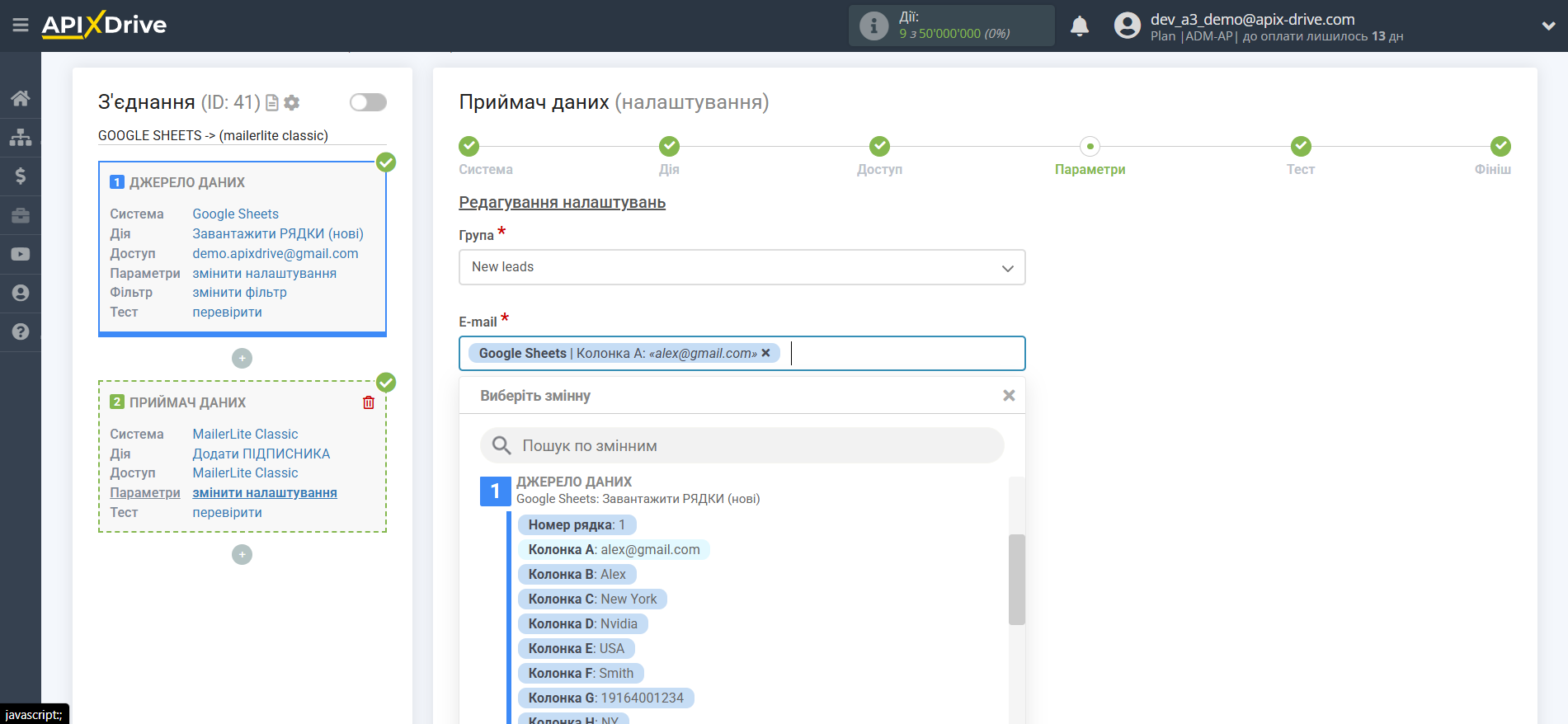Image resolution: width=1568 pixels, height=724 pixels.
Task: Open the help question icon in sidebar
Action: (x=21, y=331)
